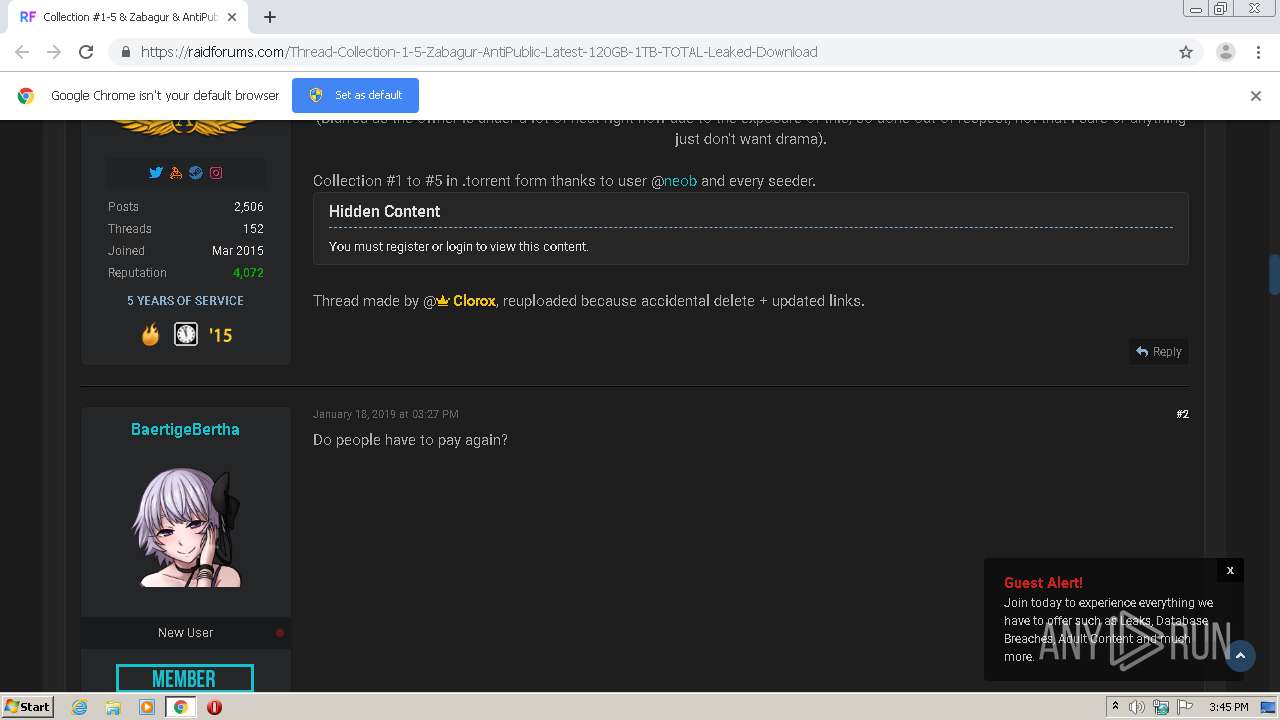
Task: Click the address bar URL
Action: 479,52
